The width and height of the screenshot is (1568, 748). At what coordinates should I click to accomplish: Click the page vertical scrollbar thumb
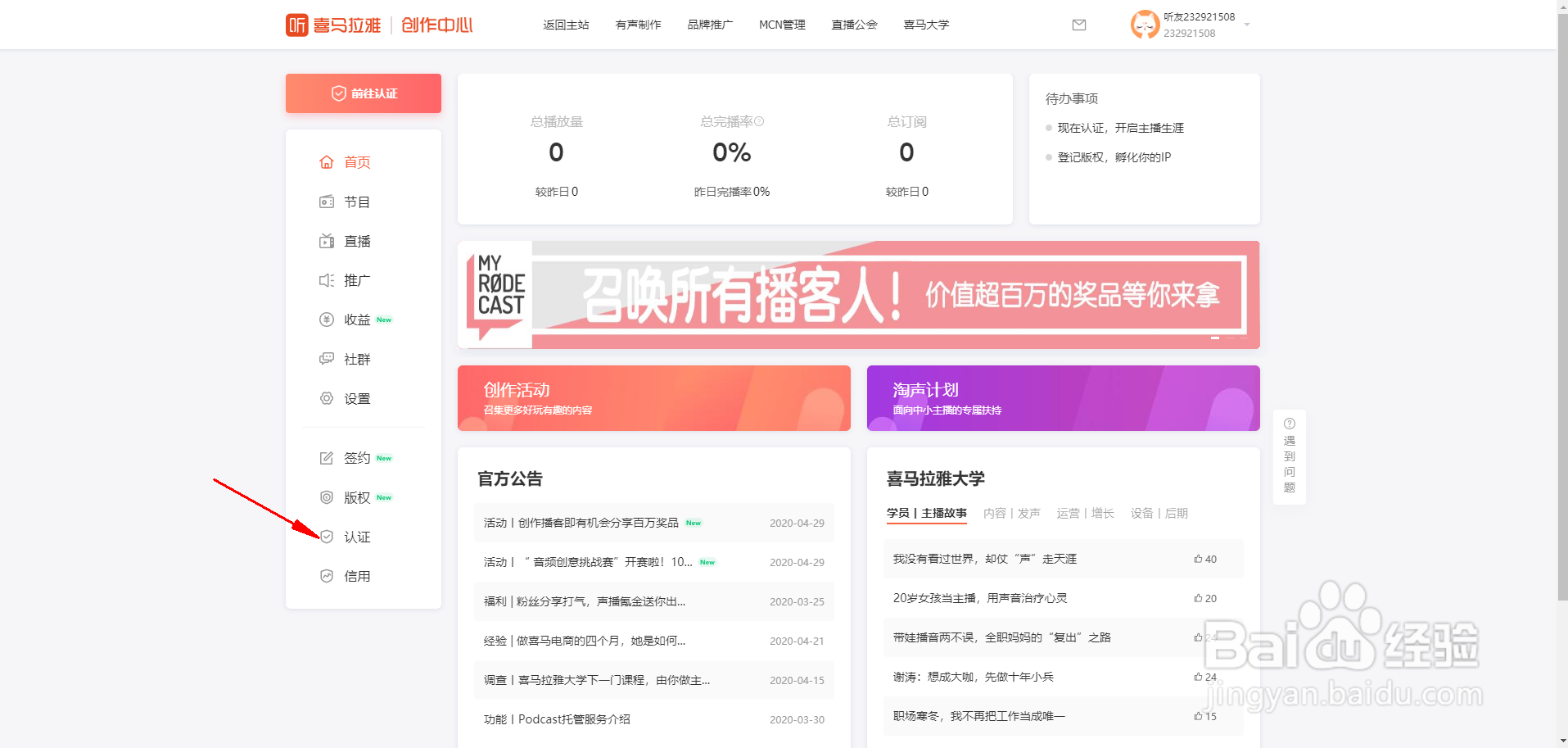(x=1562, y=307)
